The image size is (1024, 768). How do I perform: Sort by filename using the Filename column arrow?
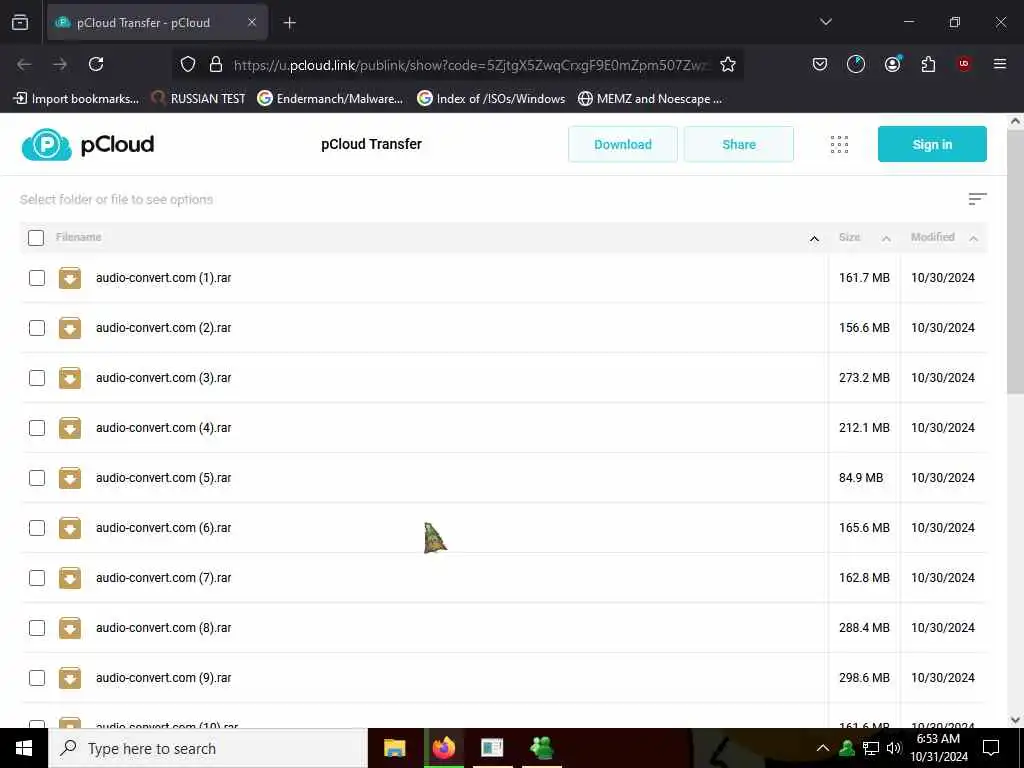tap(814, 238)
